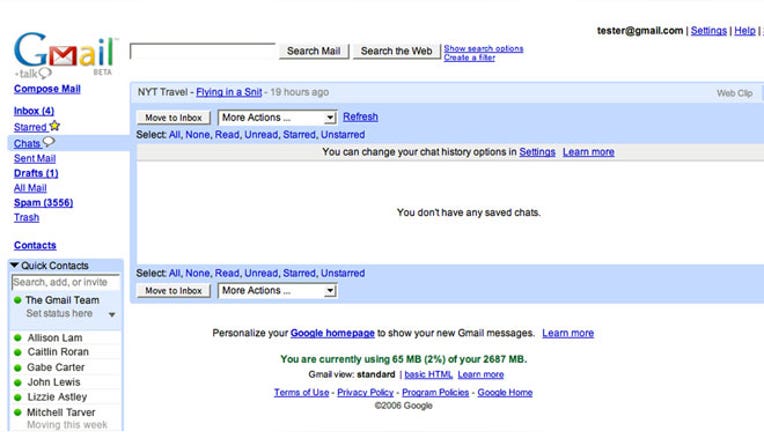Open Settings in the top right header
This screenshot has width=764, height=432.
708,31
